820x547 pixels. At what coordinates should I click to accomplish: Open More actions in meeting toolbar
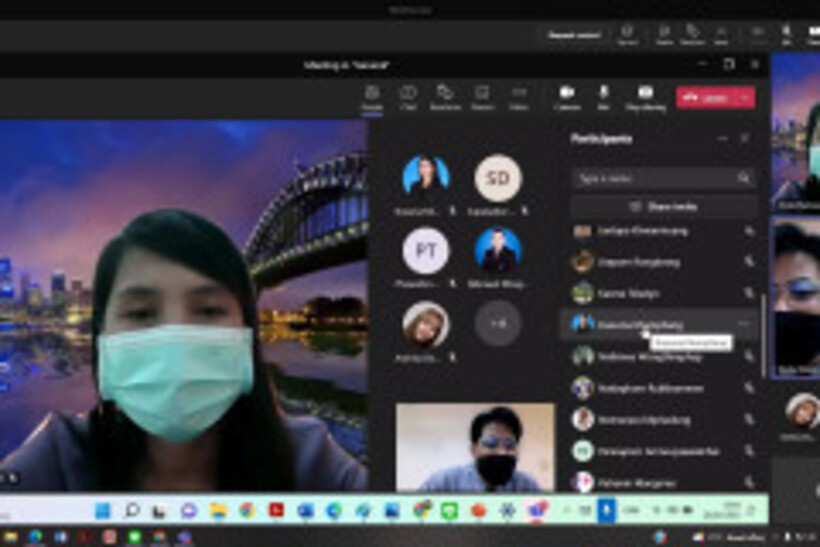[518, 96]
